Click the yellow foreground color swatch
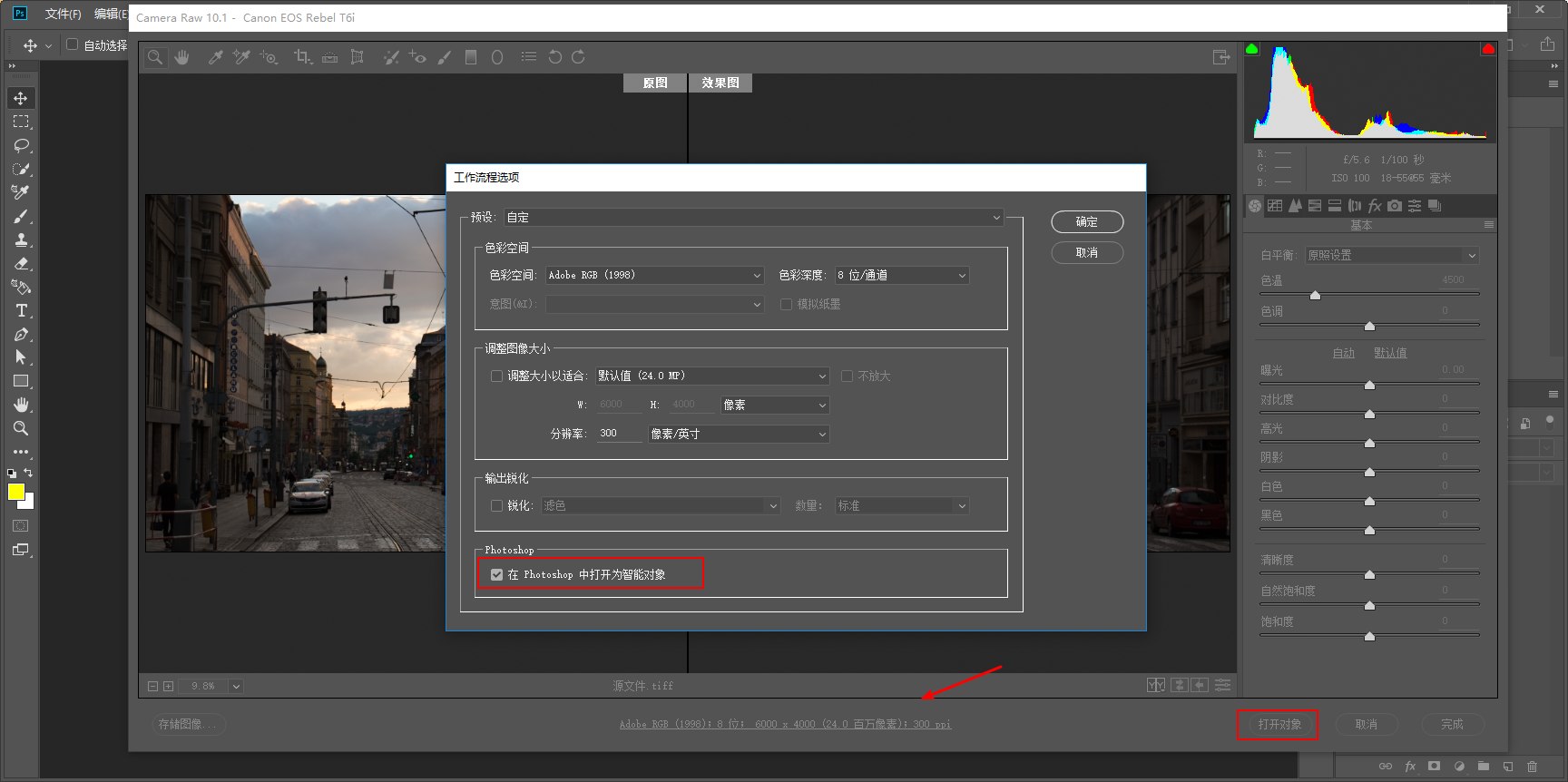The height and width of the screenshot is (782, 1568). click(x=15, y=492)
